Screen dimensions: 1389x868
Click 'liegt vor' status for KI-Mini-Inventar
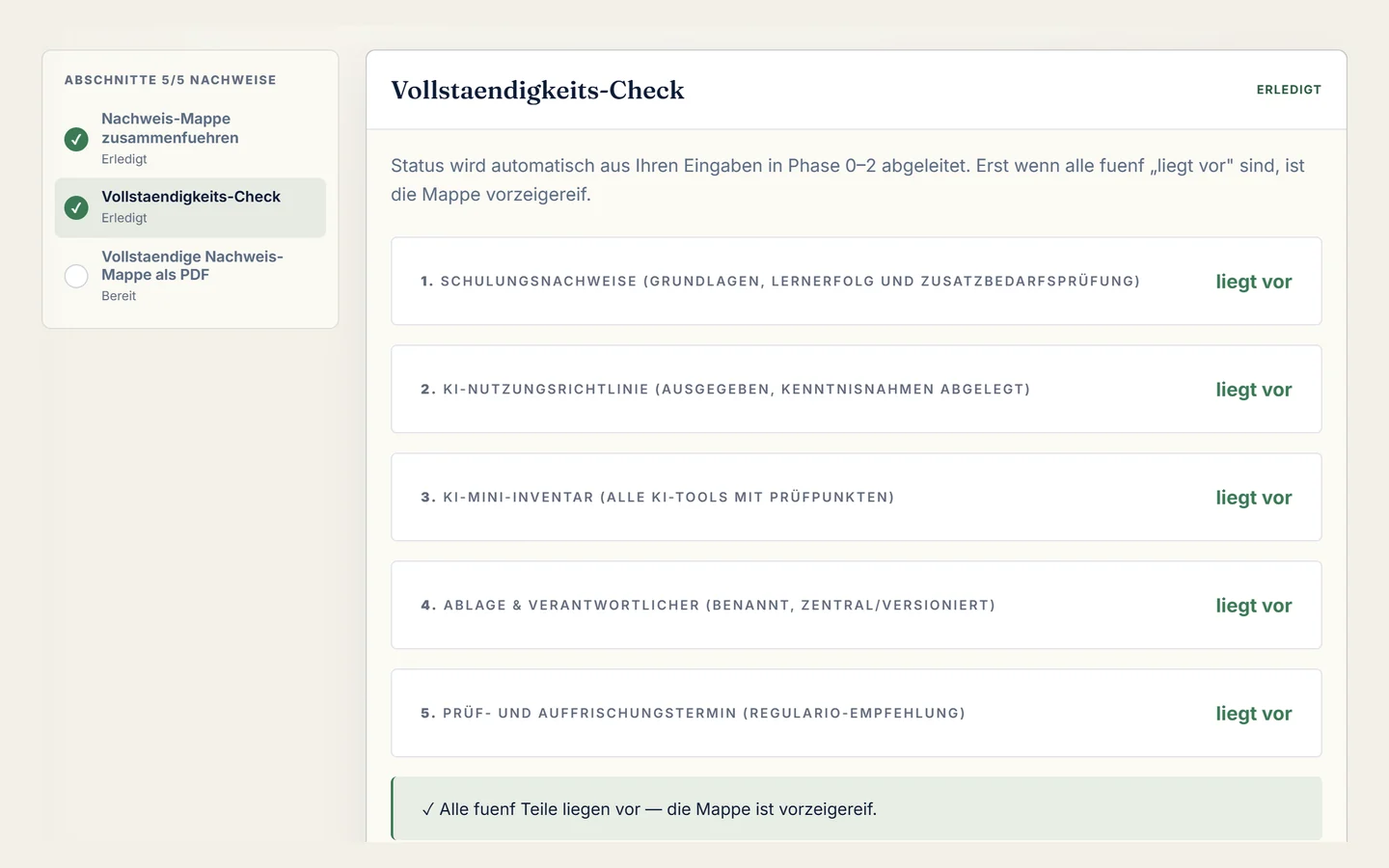click(x=1253, y=498)
